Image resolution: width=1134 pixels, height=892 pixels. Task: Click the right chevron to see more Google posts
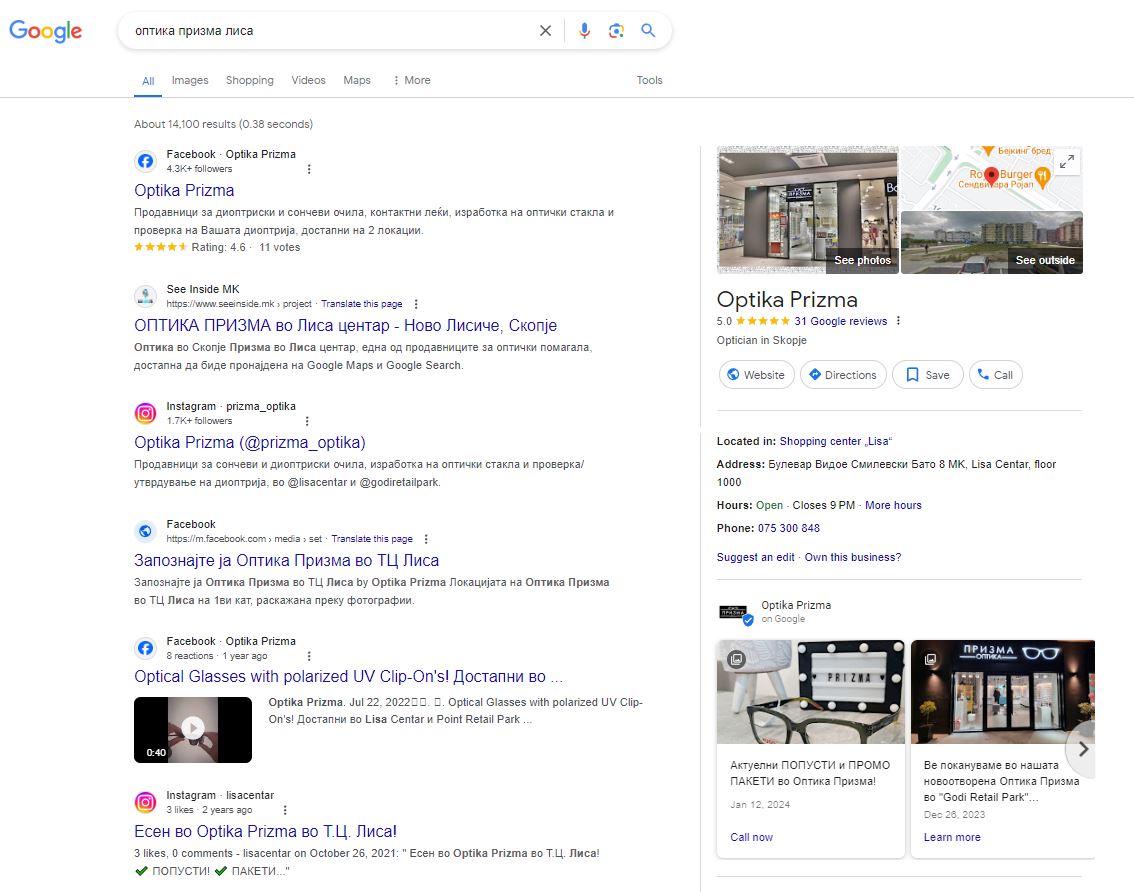pyautogui.click(x=1081, y=748)
